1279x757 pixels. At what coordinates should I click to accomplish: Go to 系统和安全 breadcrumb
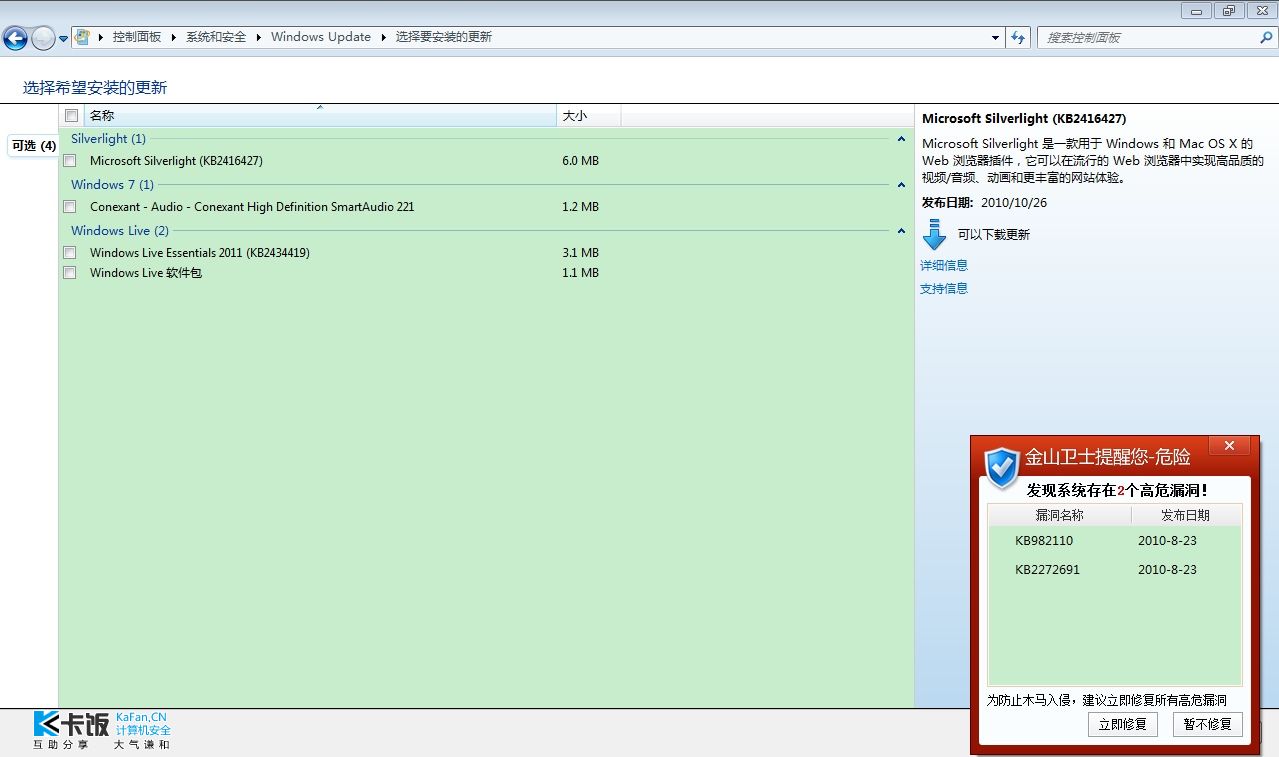point(216,37)
